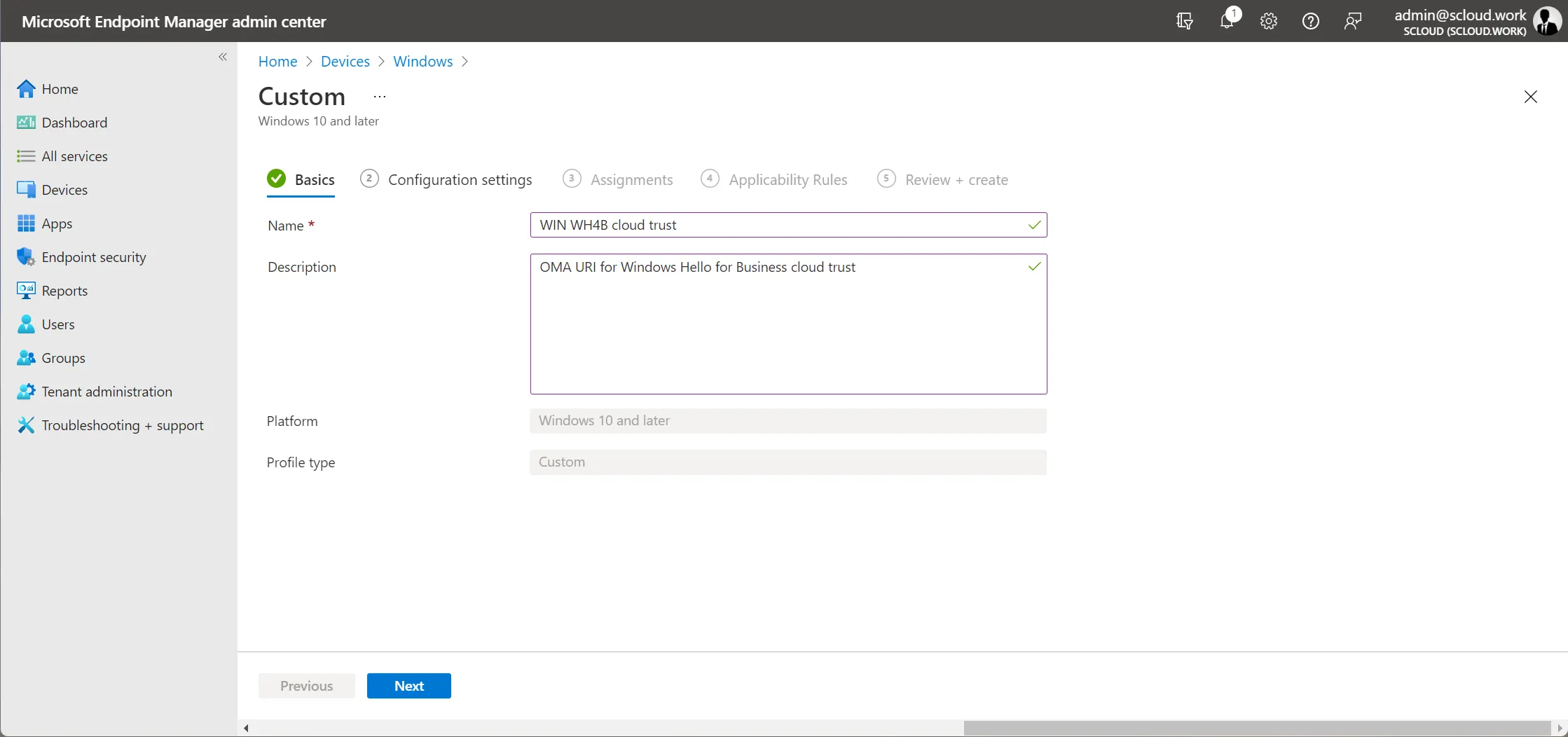Click the scroll right arrow

[x=1560, y=728]
